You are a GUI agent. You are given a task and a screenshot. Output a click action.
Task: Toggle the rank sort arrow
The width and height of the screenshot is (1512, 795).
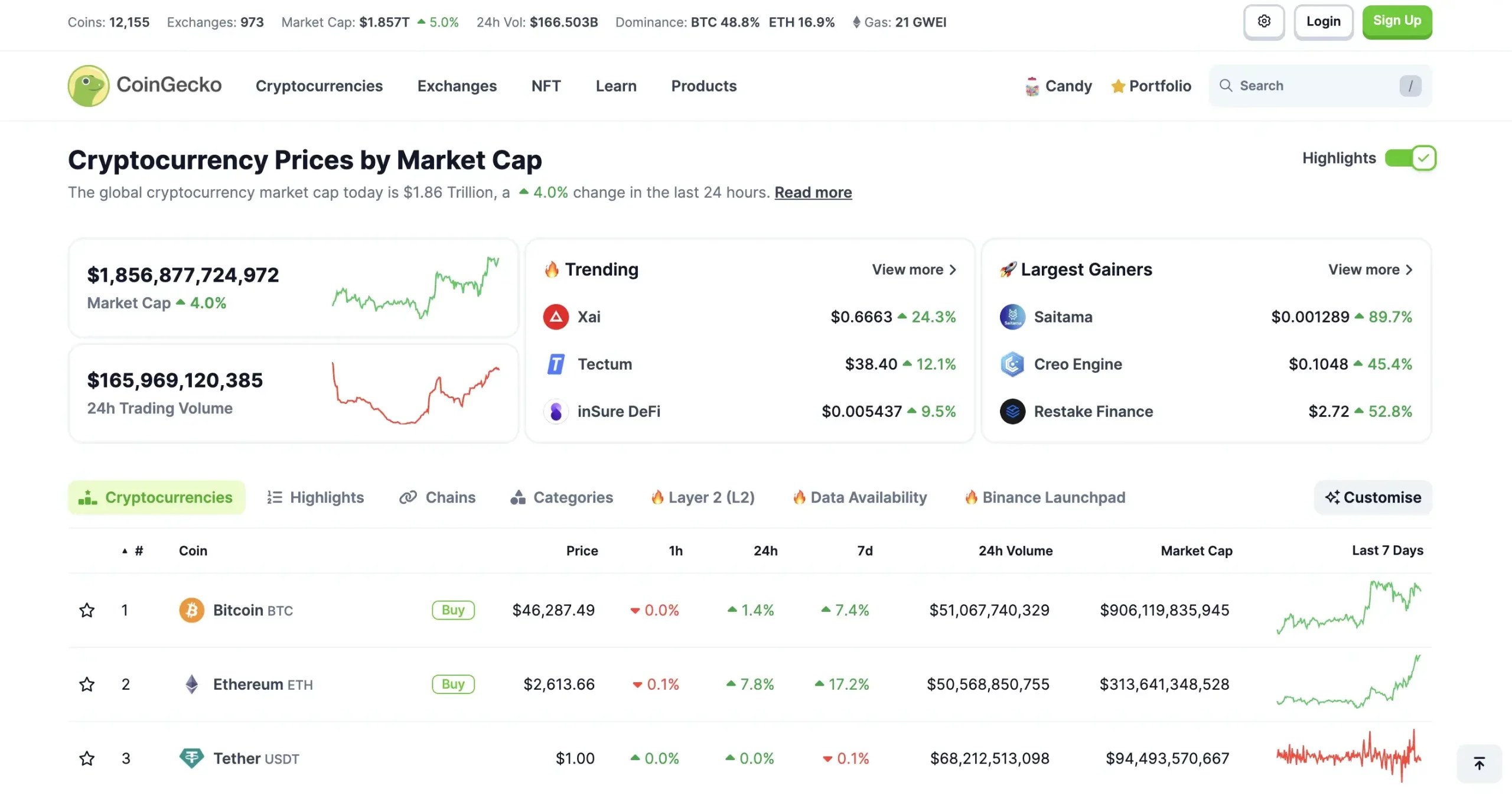click(124, 550)
